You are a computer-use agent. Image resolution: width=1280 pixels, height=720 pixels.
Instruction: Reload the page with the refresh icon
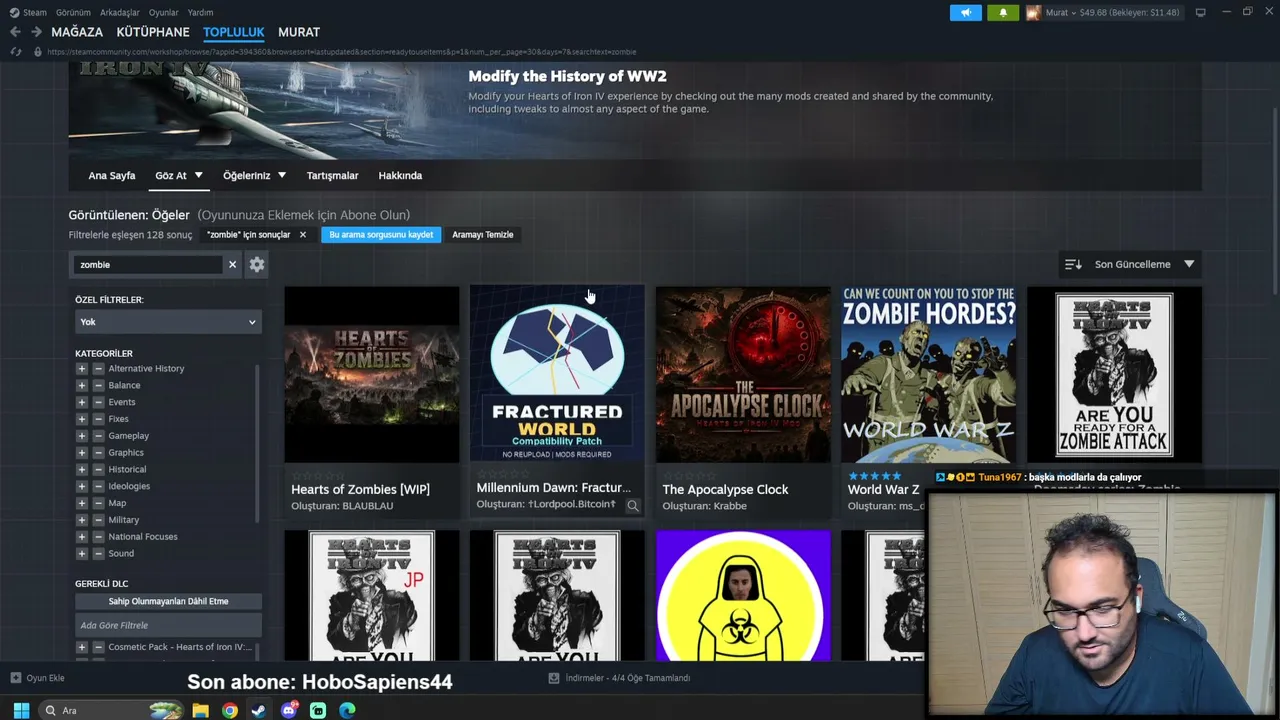(15, 52)
